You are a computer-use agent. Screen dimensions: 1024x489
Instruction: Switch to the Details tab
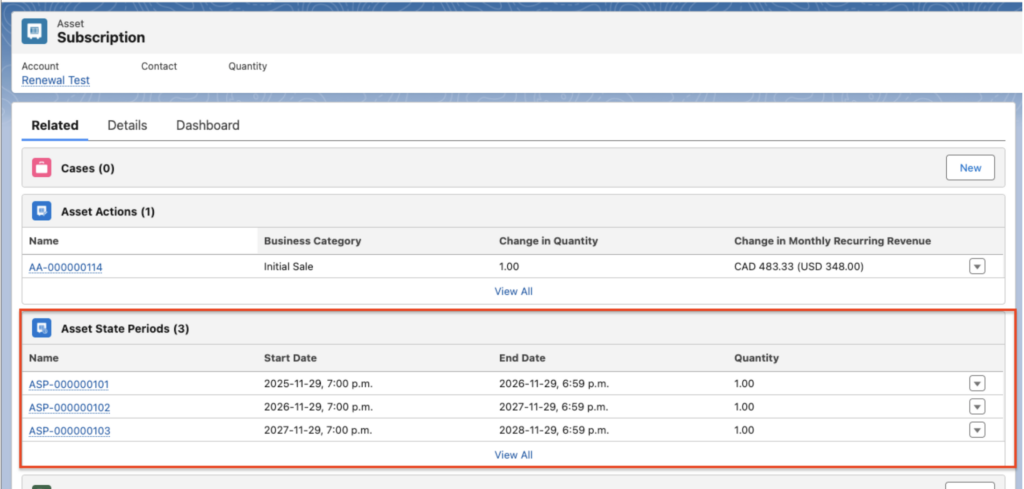(x=127, y=125)
